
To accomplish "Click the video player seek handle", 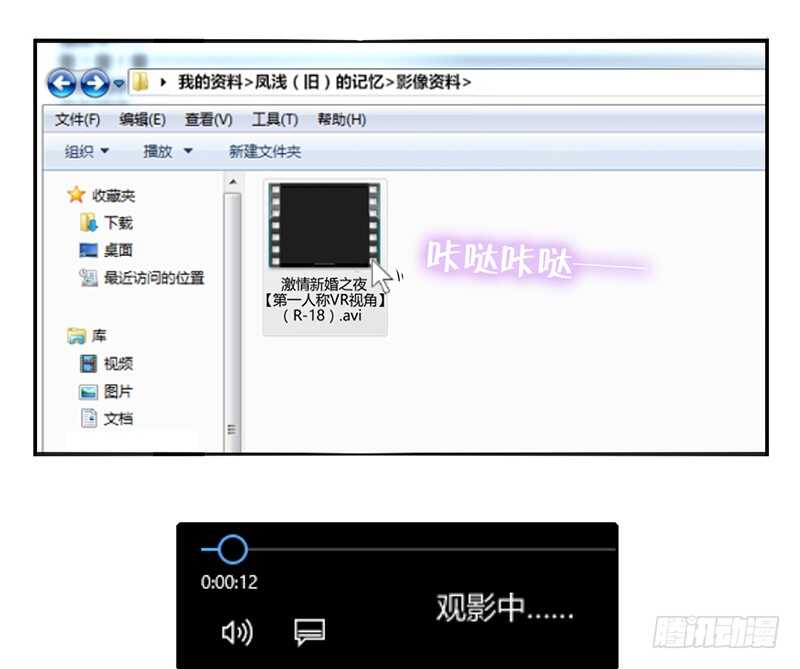I will pyautogui.click(x=233, y=549).
